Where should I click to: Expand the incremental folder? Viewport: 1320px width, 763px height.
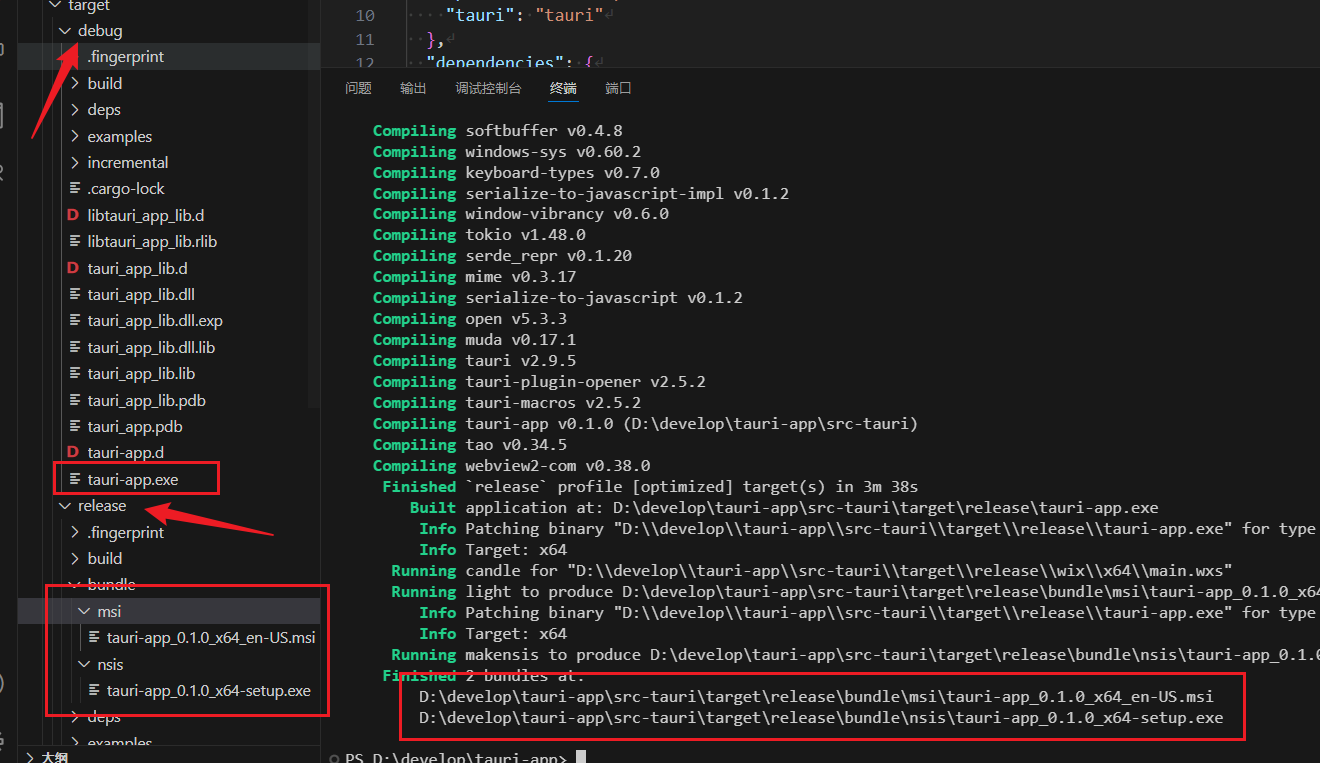click(x=75, y=163)
